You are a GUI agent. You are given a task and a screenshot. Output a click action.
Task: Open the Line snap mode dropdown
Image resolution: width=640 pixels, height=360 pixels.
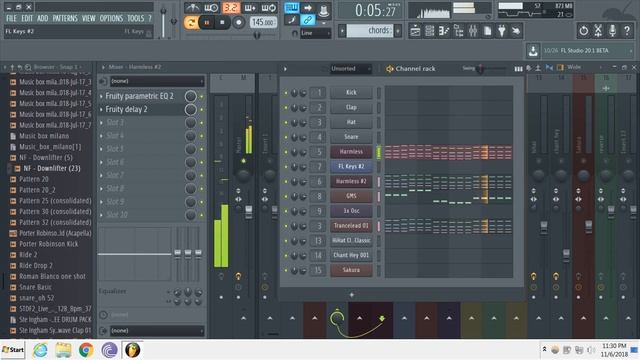tap(316, 33)
